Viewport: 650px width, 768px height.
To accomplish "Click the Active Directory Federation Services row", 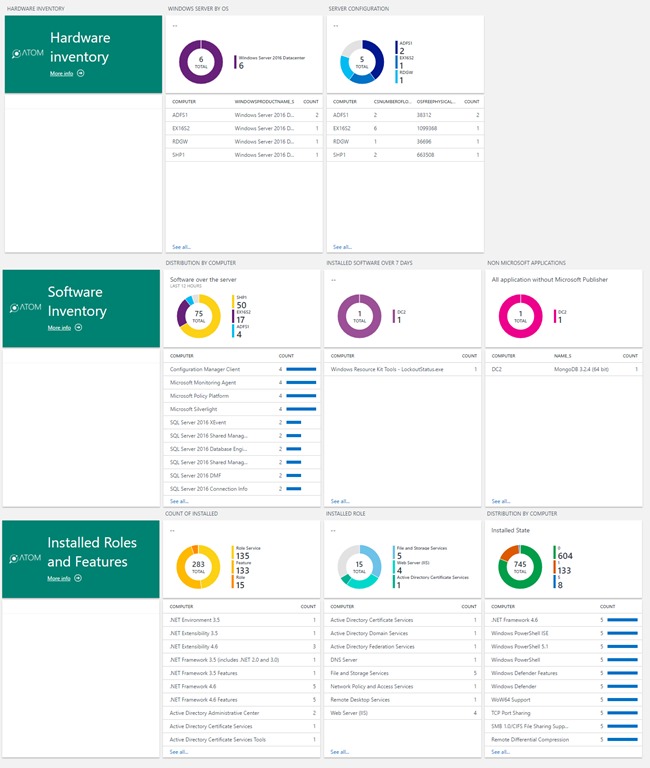I will point(403,647).
